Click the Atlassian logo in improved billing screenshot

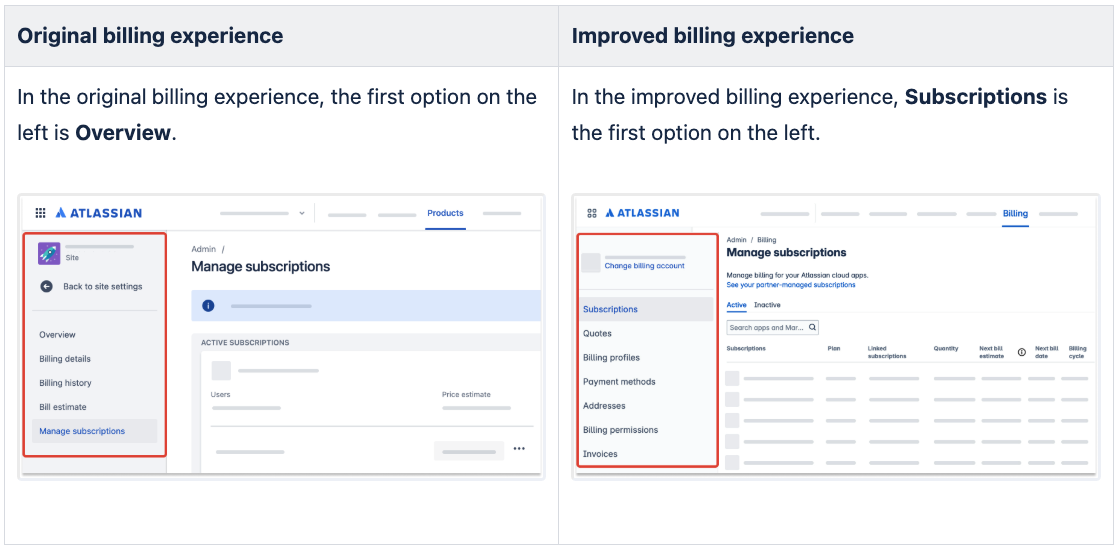[x=642, y=213]
